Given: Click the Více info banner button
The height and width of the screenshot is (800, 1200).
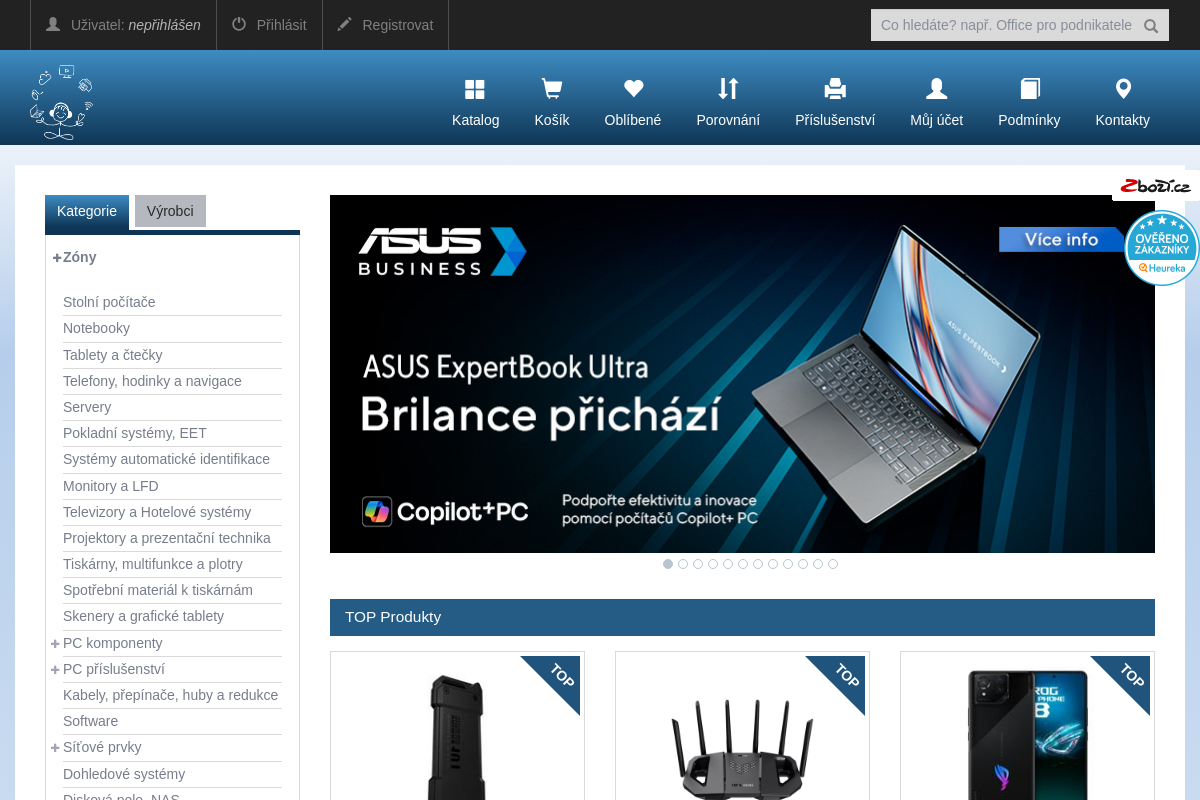Looking at the screenshot, I should [1061, 239].
